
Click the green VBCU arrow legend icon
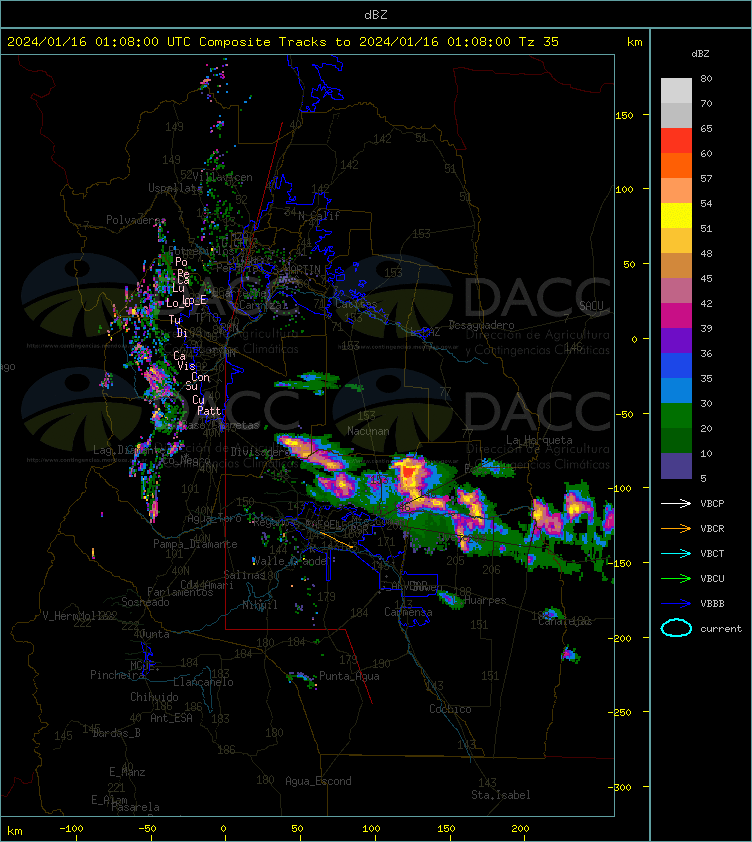coord(676,578)
